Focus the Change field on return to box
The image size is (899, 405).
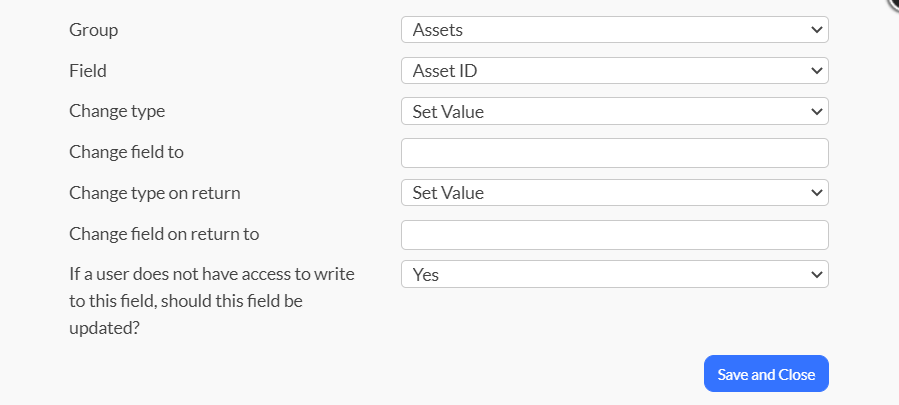pos(614,235)
